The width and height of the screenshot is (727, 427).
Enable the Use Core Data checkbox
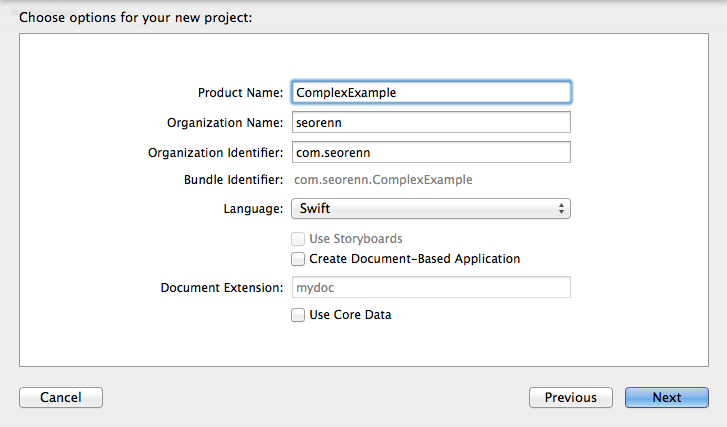click(x=298, y=315)
